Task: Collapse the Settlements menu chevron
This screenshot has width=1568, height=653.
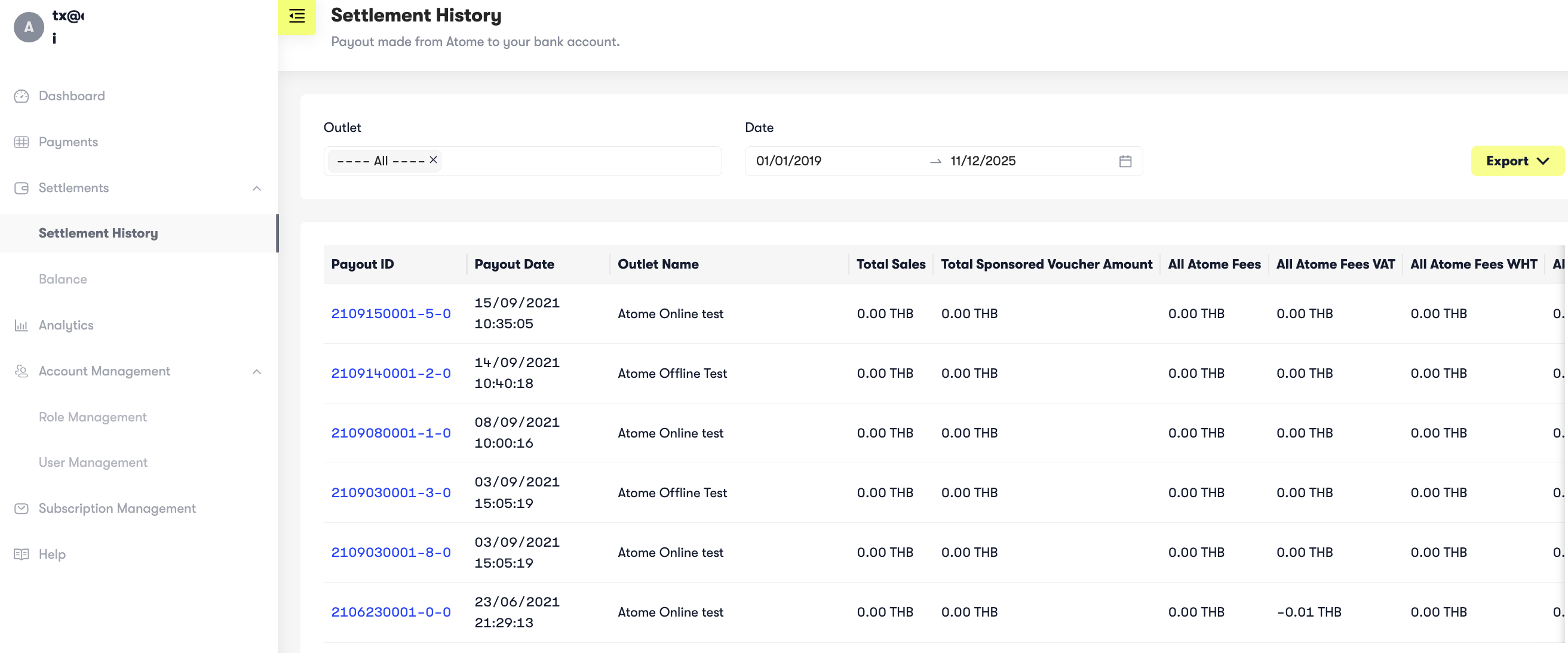Action: click(257, 189)
